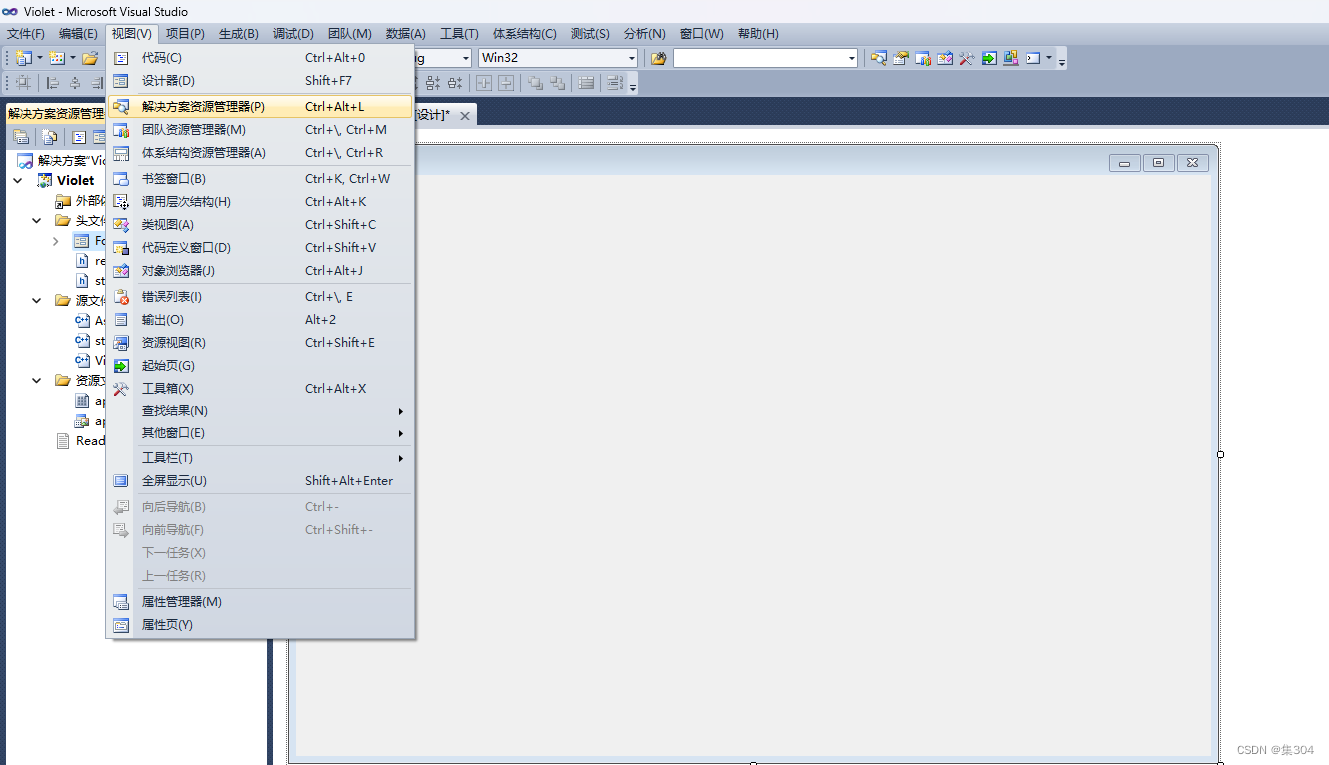Click the Open File folder icon
The image size is (1329, 765).
pos(90,58)
